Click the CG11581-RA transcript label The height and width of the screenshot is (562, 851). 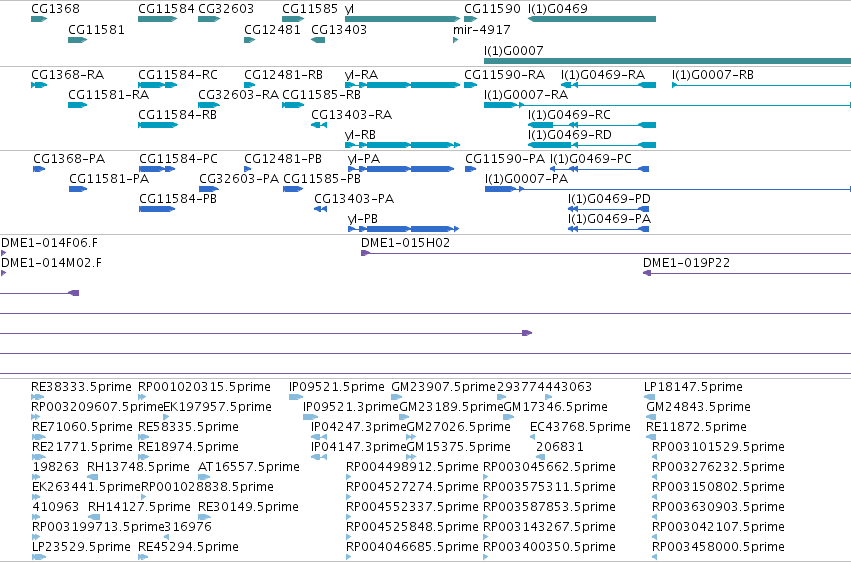point(109,95)
